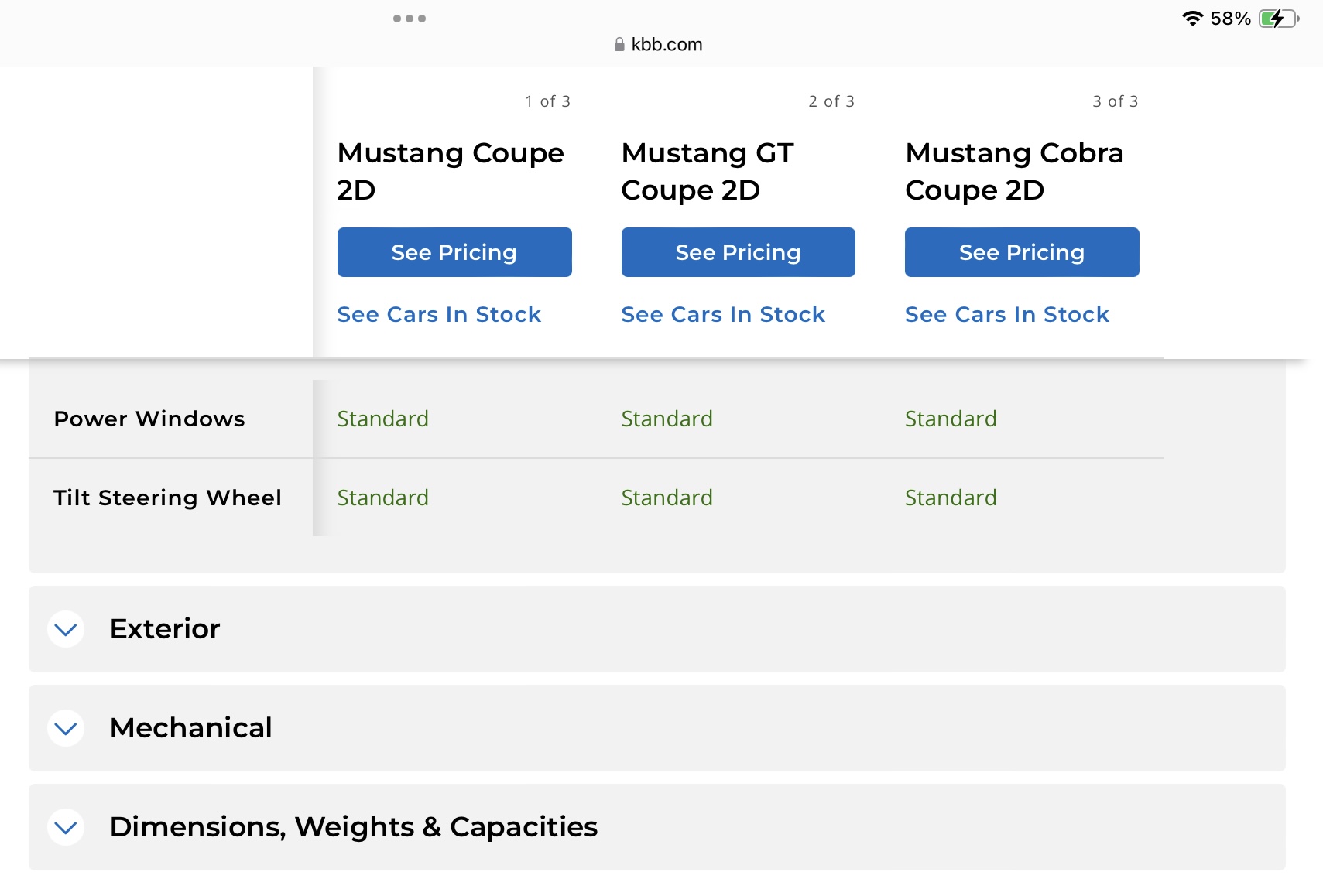The height and width of the screenshot is (896, 1323).
Task: Click the Tilt Steering Wheel row label
Action: [167, 498]
